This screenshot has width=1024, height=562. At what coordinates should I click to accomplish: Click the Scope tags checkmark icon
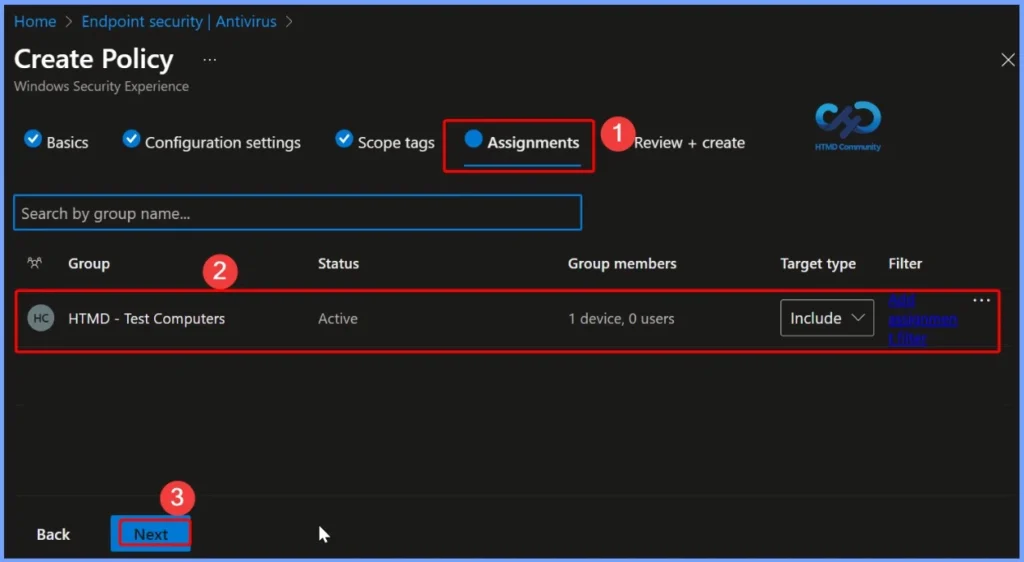click(x=344, y=138)
